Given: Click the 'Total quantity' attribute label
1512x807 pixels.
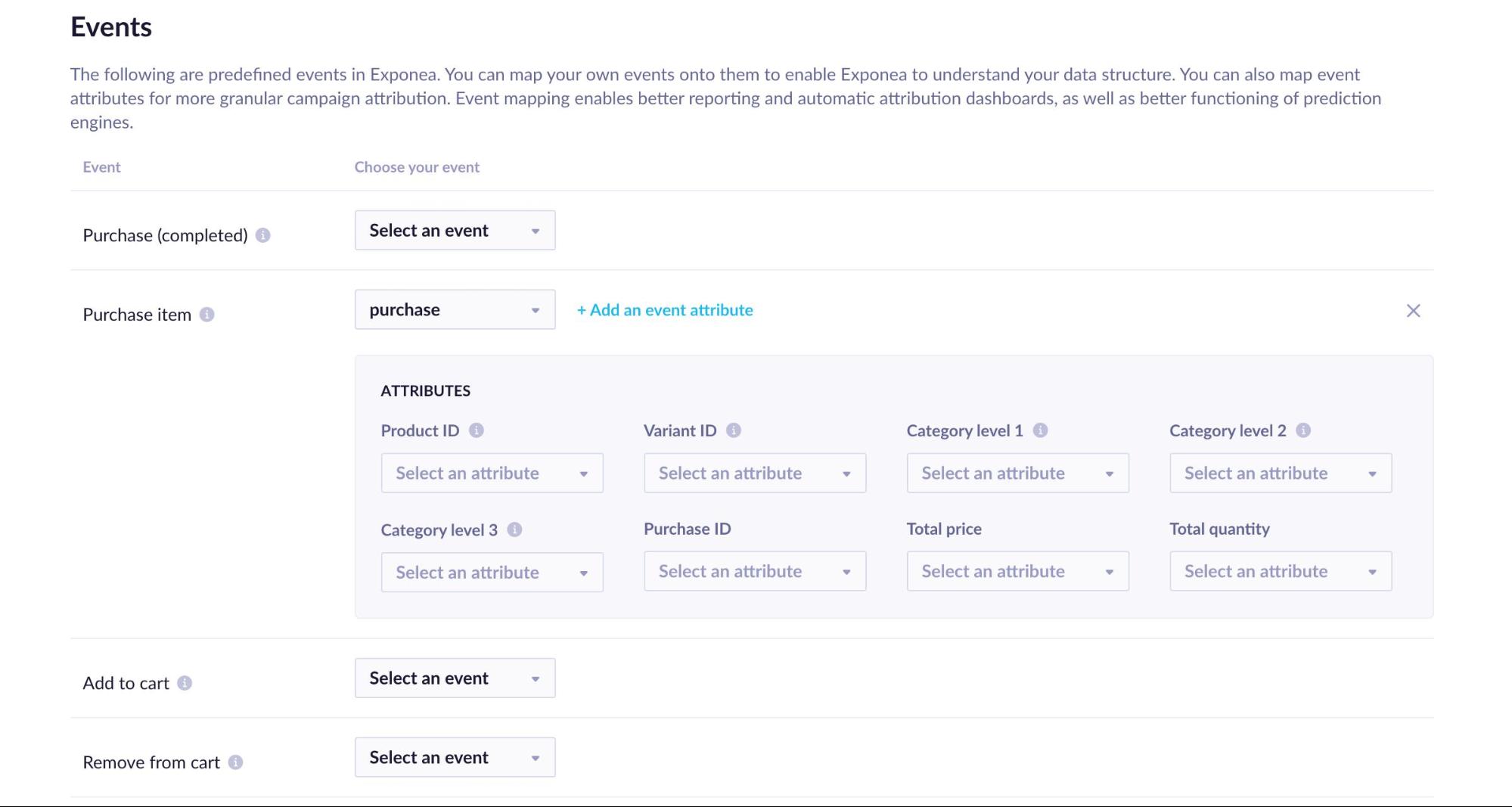Looking at the screenshot, I should (1219, 529).
